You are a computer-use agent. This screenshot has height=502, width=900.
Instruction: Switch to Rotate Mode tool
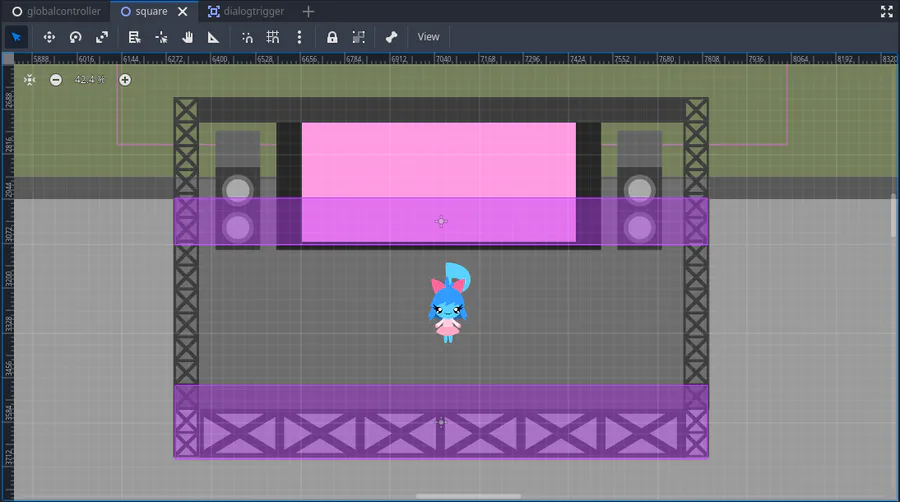point(75,37)
